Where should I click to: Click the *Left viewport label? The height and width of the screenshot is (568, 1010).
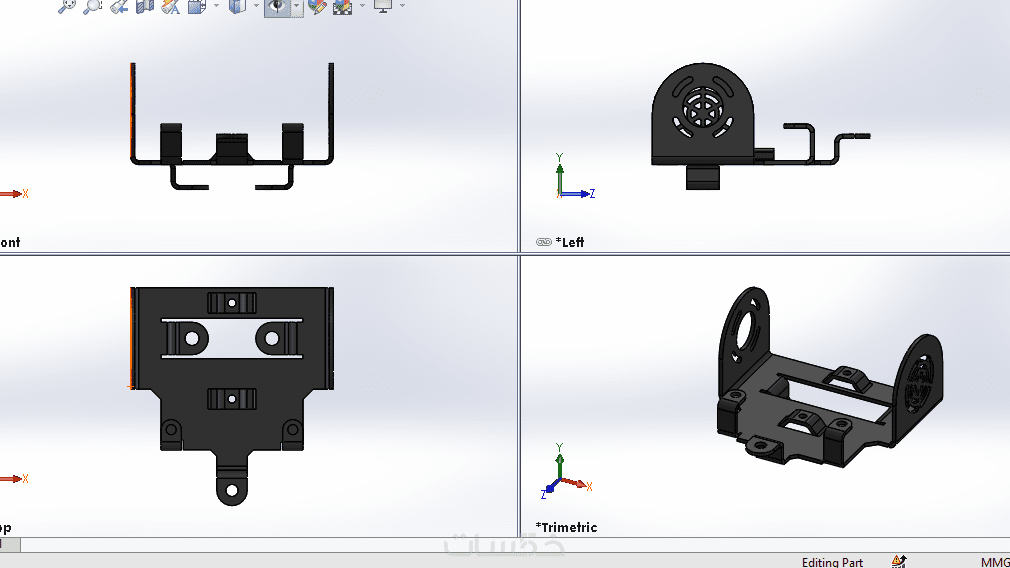(569, 242)
